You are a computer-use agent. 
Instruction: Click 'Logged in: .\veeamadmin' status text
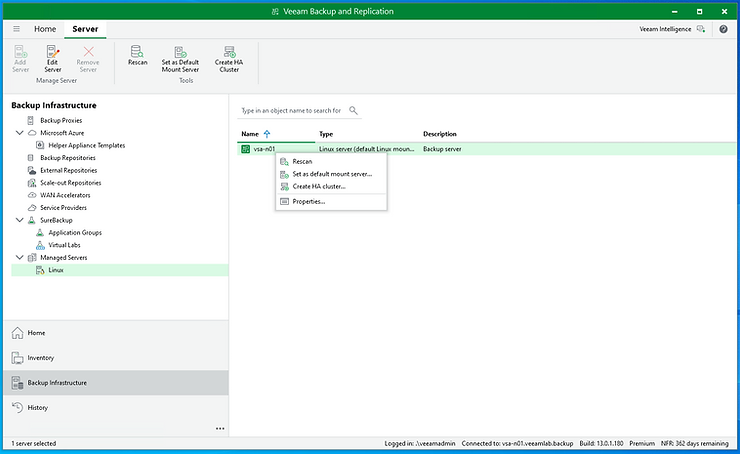click(420, 444)
